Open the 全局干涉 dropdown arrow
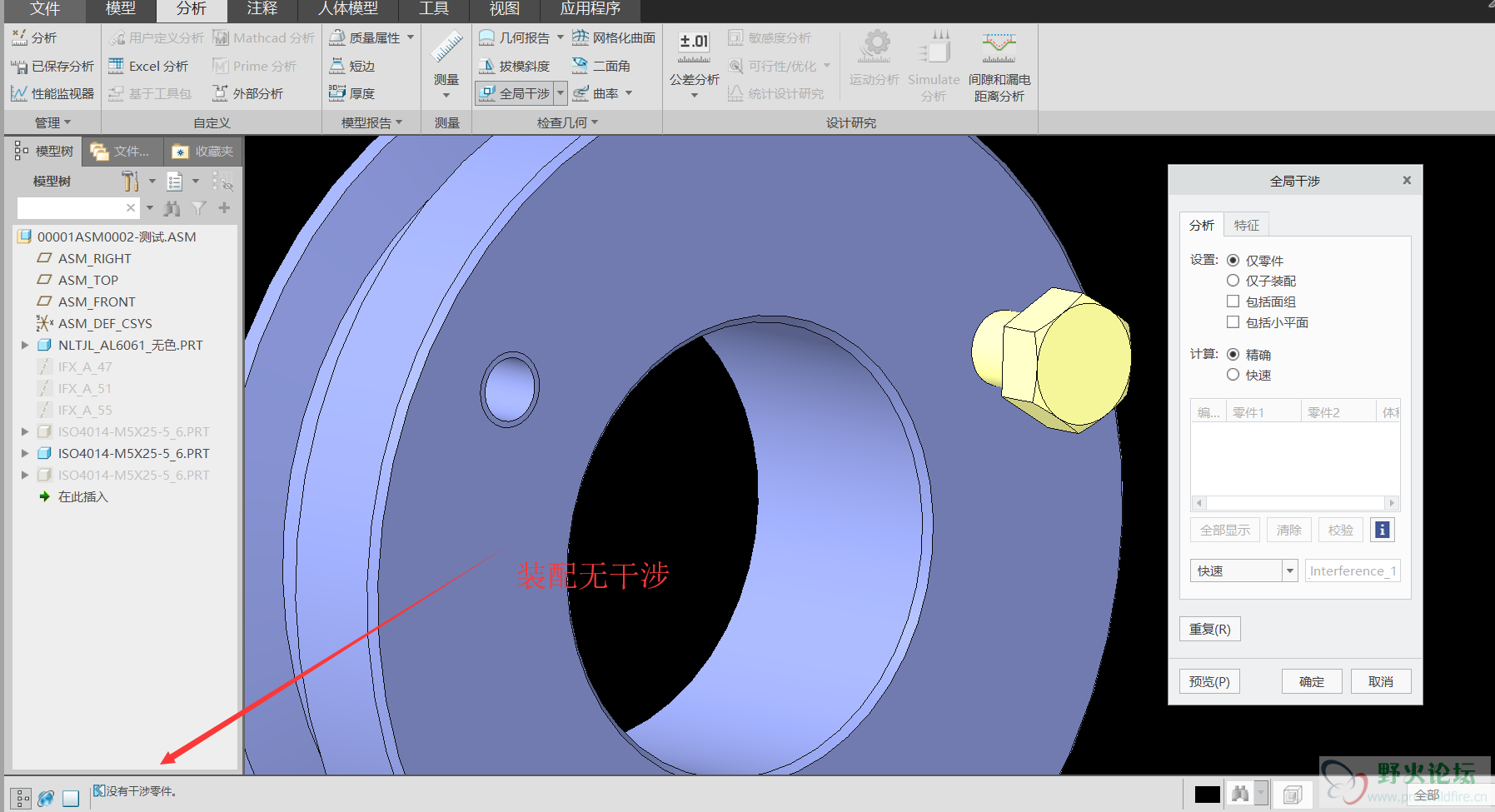Image resolution: width=1495 pixels, height=812 pixels. (x=561, y=93)
